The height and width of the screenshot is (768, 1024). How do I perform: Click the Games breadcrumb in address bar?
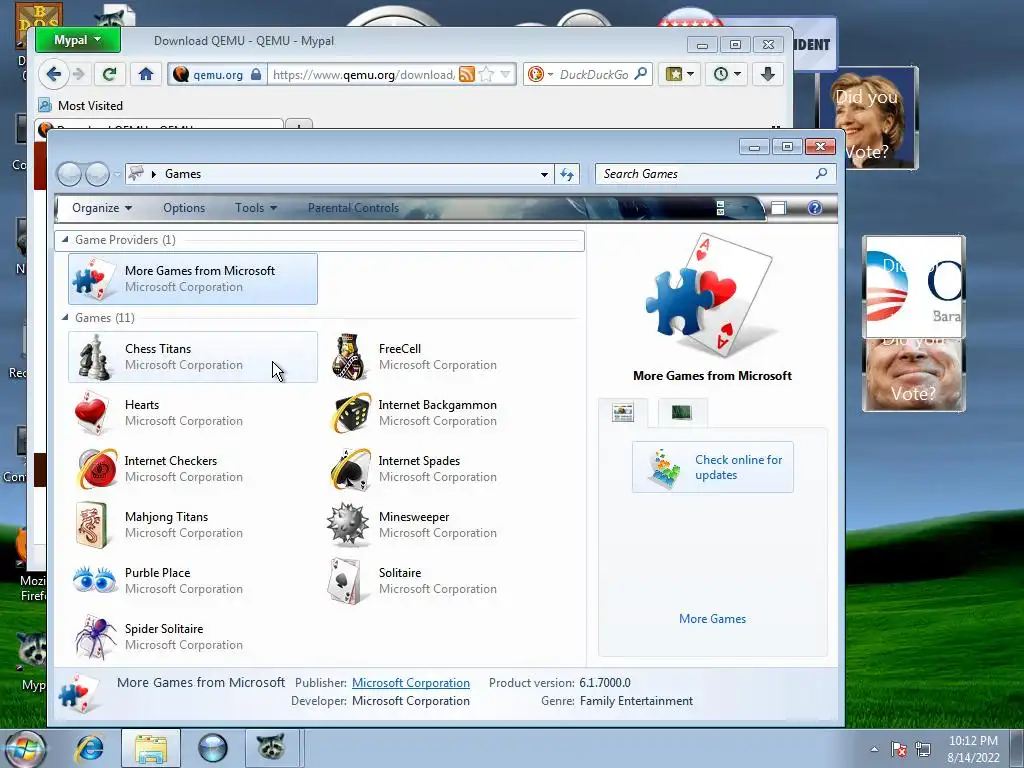pos(183,174)
